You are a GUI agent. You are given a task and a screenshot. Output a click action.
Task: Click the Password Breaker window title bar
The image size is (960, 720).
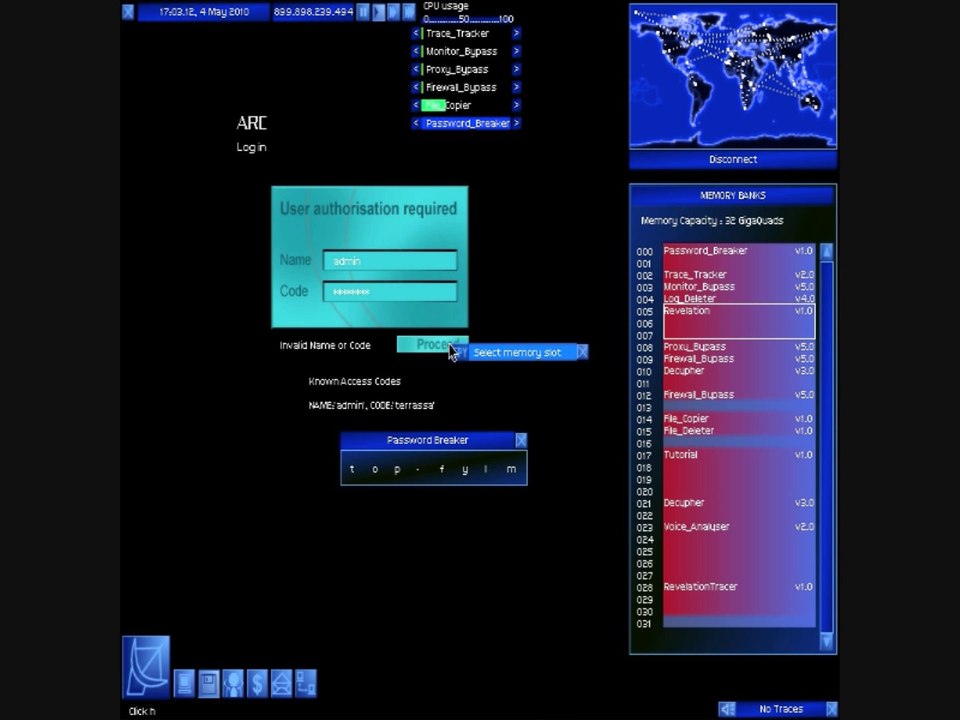427,440
